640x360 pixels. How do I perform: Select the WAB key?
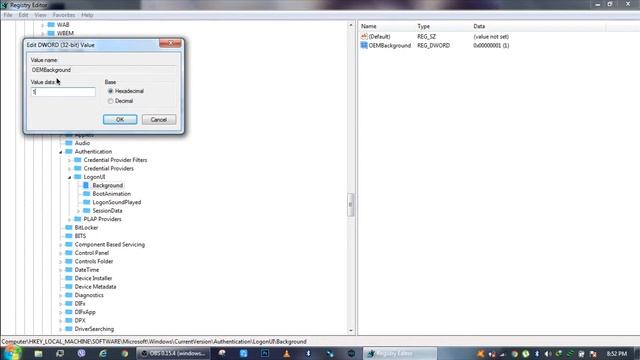[x=63, y=25]
